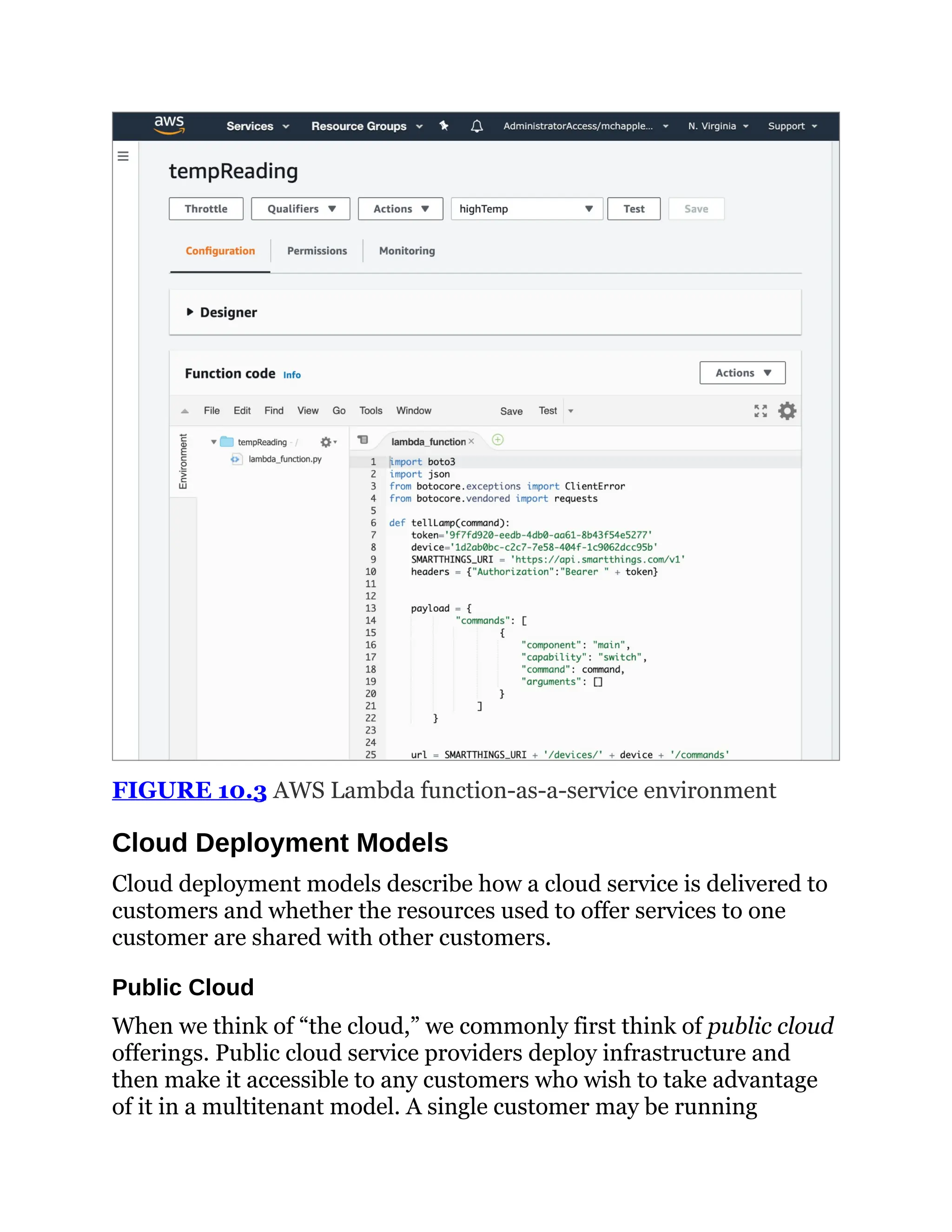This screenshot has width=952, height=1232.
Task: Open Function code Actions dropdown
Action: pyautogui.click(x=742, y=373)
